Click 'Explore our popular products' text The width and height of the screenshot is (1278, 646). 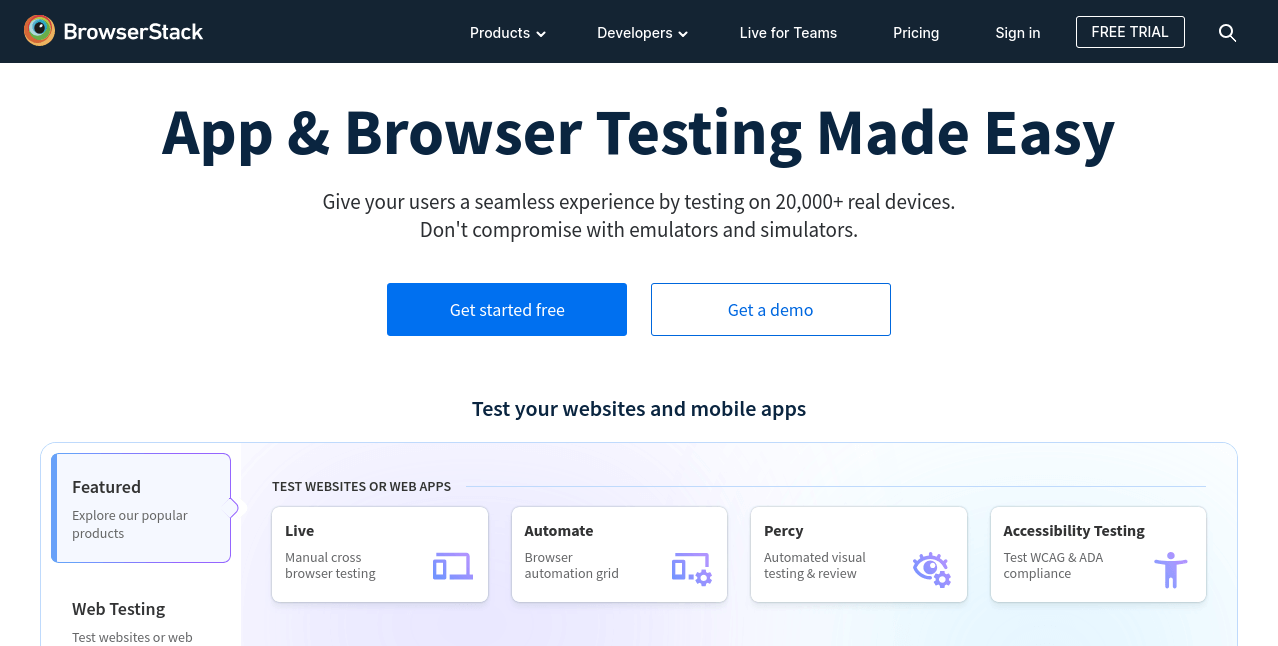click(x=130, y=525)
